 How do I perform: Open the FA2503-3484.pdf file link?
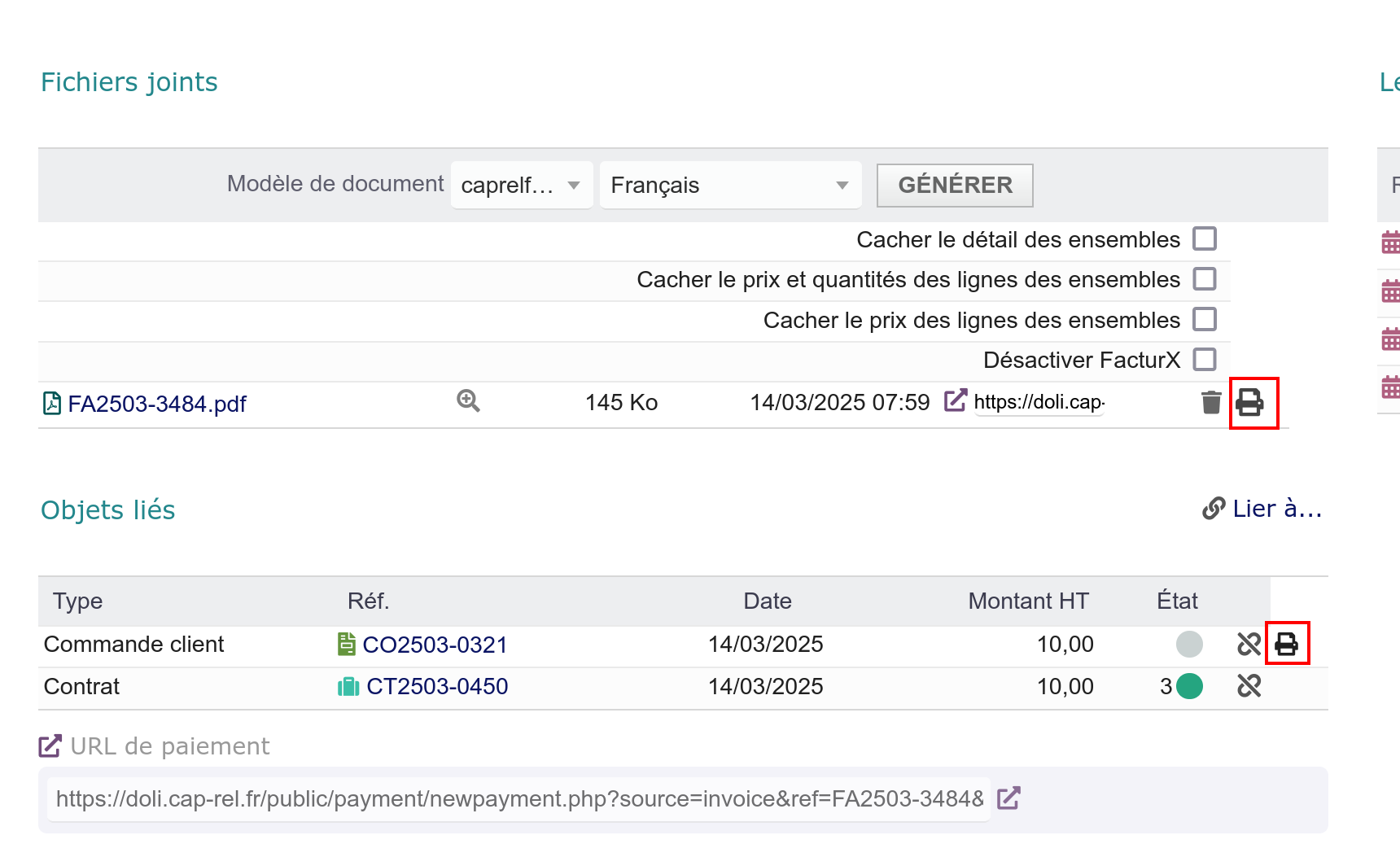tap(157, 404)
